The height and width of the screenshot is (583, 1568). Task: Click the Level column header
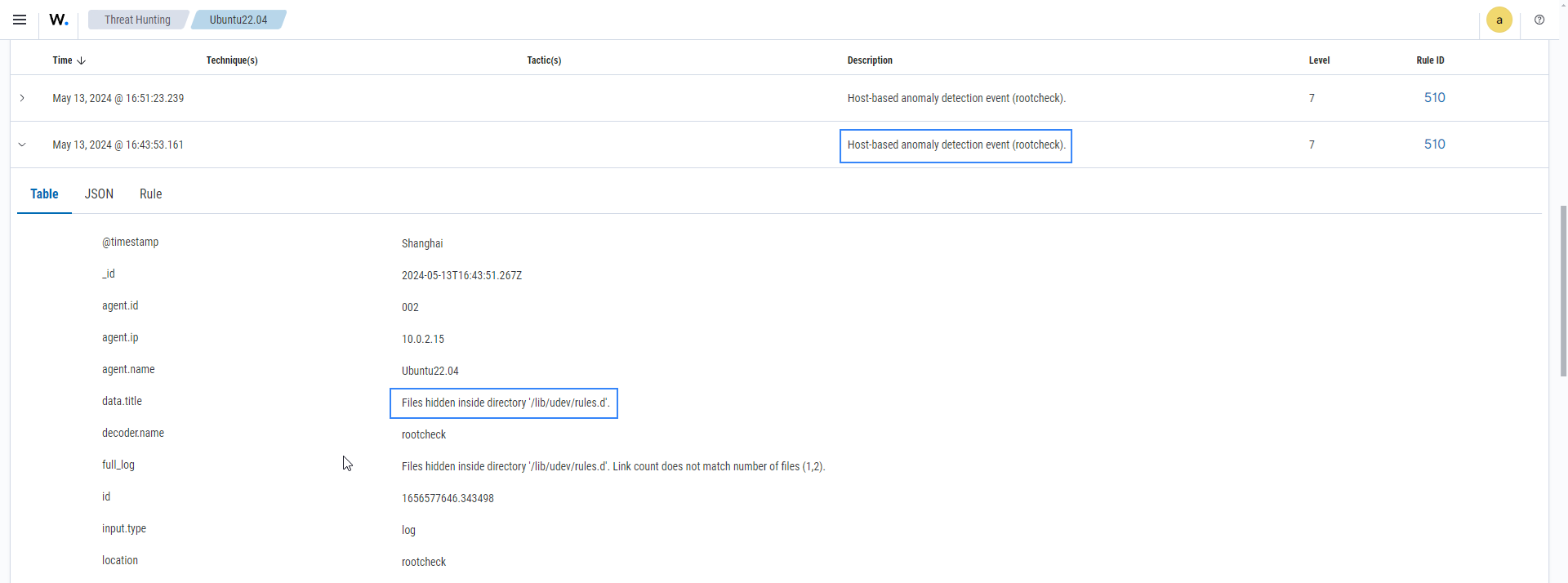click(1319, 60)
